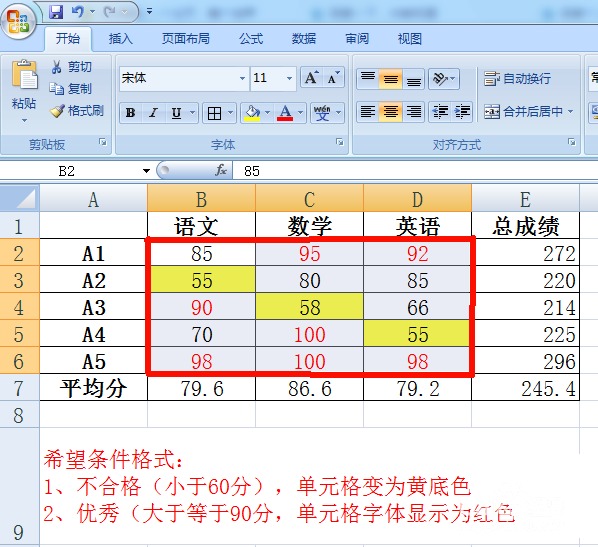Open the font name 宋体 dropdown
This screenshot has width=598, height=547.
pos(242,79)
